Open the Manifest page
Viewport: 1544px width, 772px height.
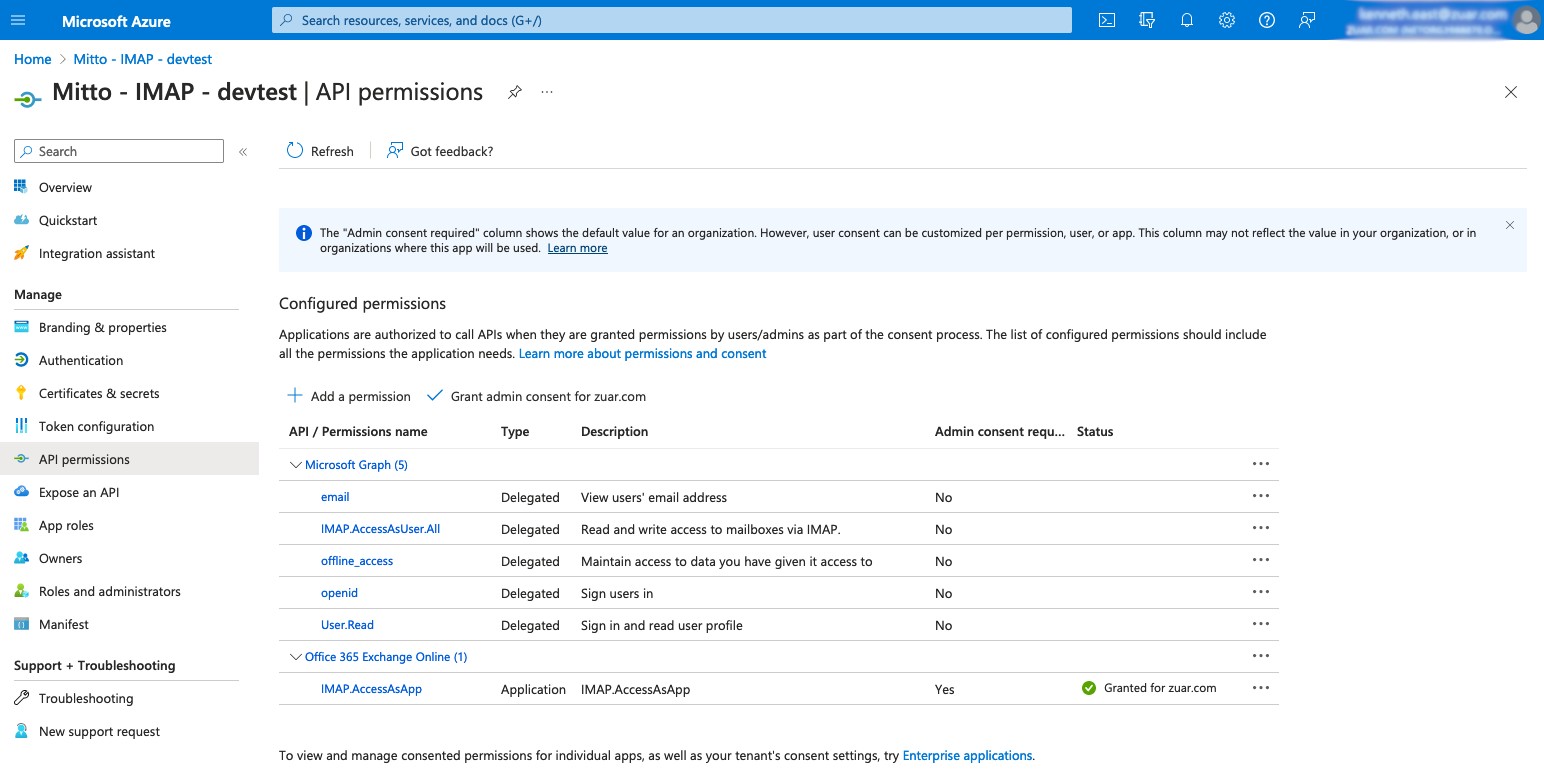(64, 624)
